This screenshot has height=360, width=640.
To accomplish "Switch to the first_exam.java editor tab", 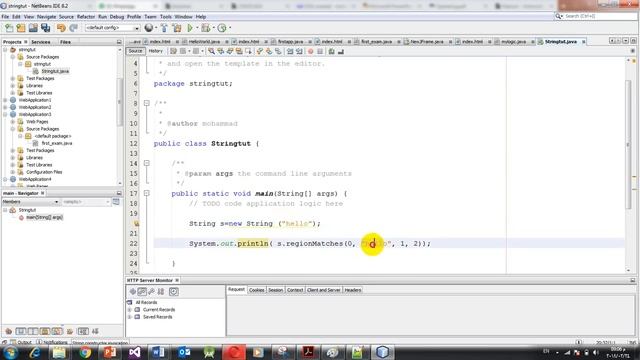I will (376, 42).
